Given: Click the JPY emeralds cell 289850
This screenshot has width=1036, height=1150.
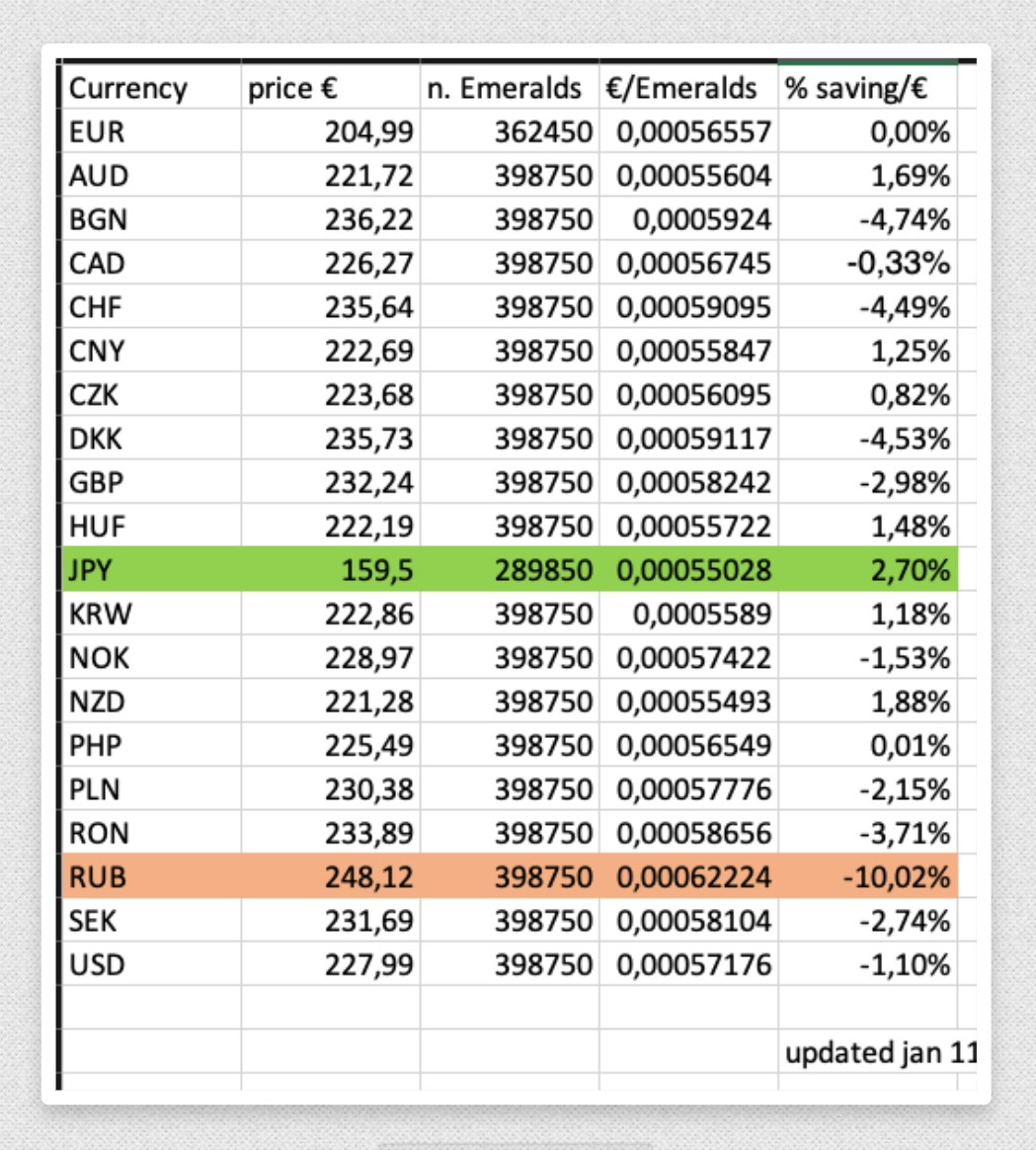Looking at the screenshot, I should tap(510, 569).
